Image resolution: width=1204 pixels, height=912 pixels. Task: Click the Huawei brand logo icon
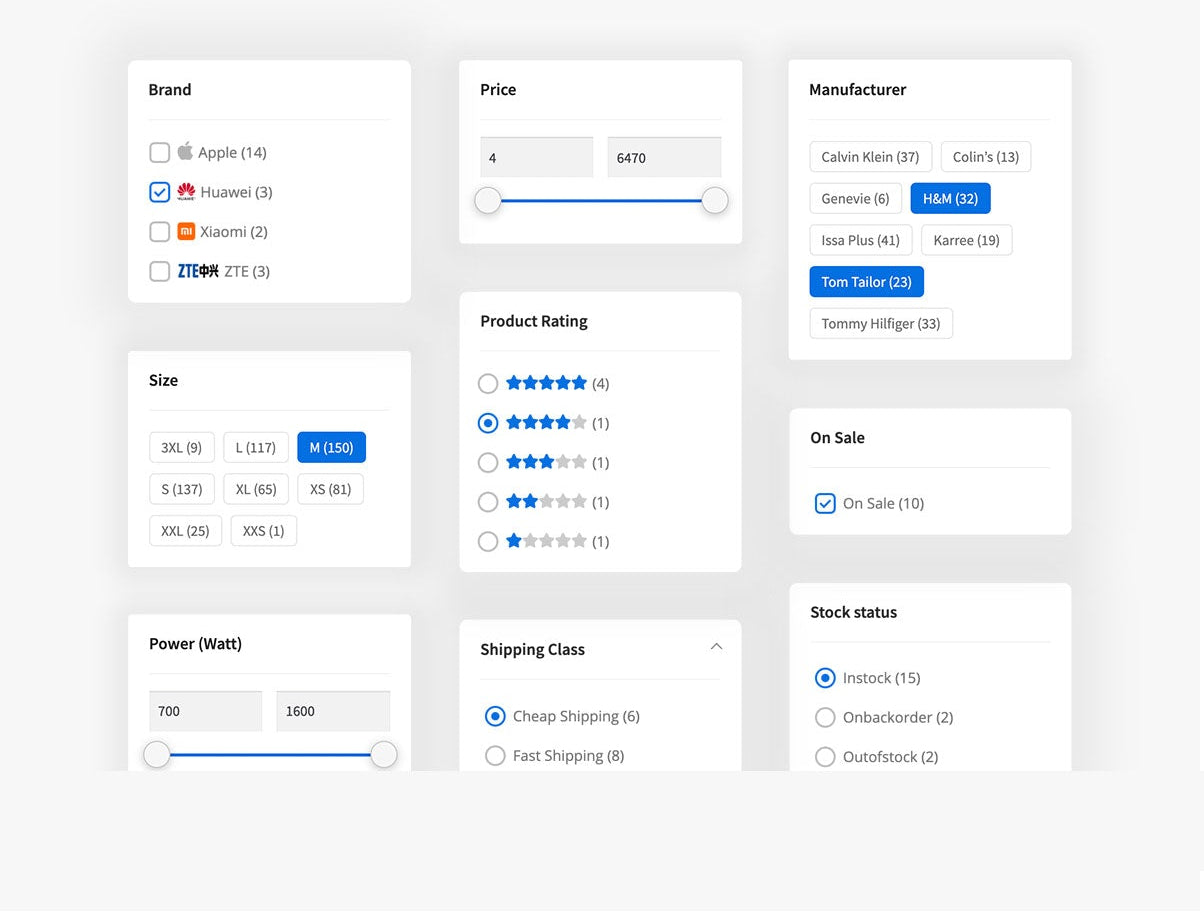pos(186,191)
